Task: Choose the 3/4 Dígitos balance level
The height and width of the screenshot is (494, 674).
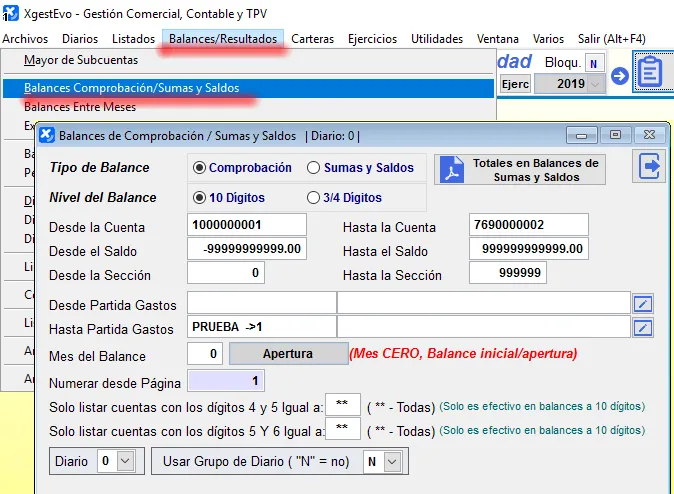Action: coord(314,198)
